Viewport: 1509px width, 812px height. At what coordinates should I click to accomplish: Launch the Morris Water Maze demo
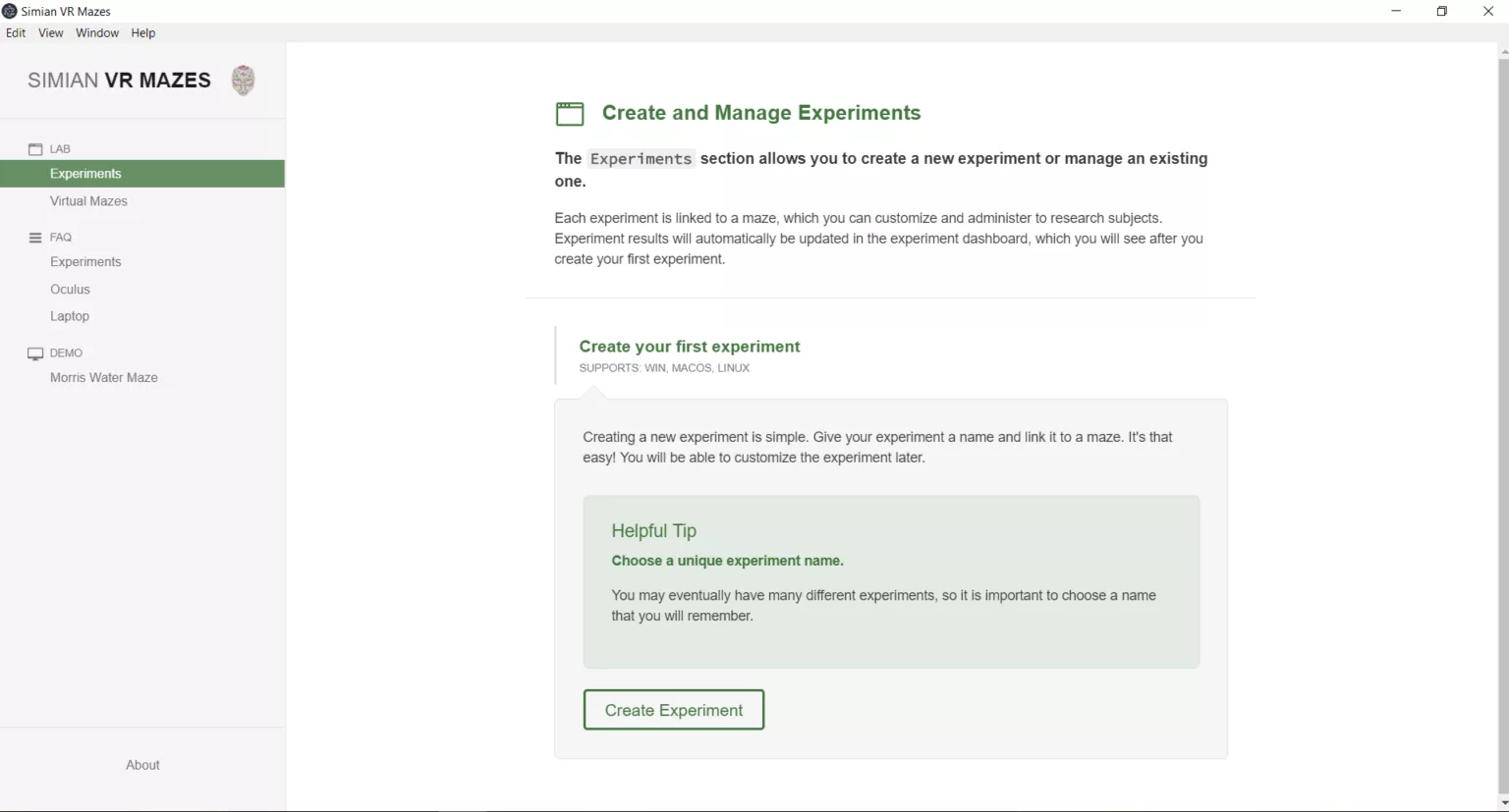pos(104,378)
